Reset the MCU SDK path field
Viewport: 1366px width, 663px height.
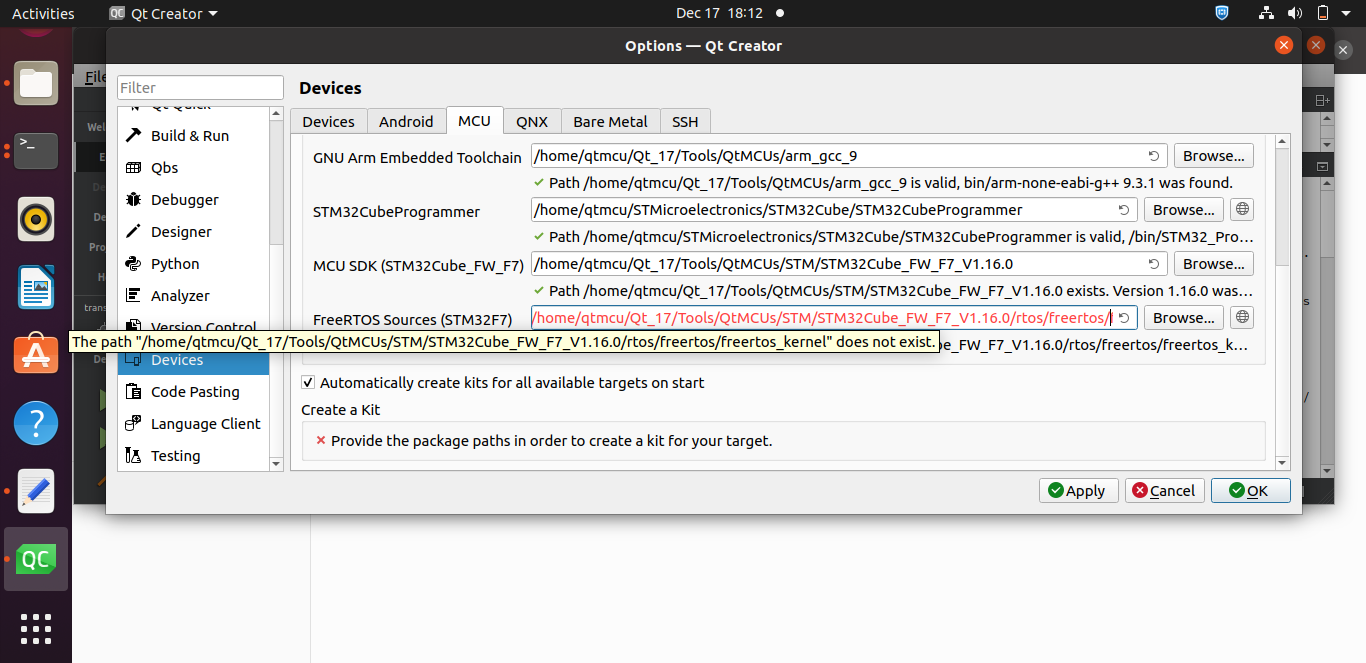click(x=1154, y=264)
